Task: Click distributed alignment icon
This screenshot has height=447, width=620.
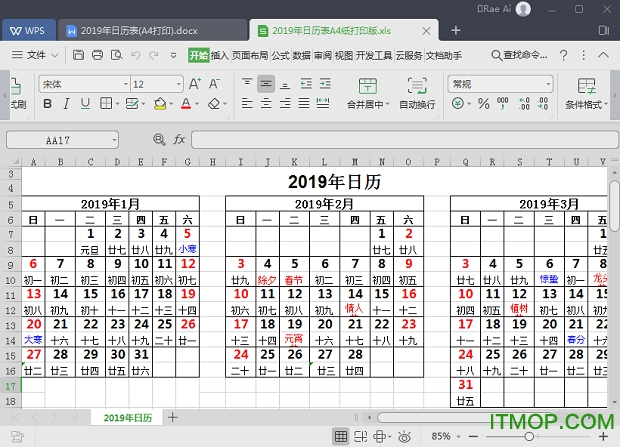Action: (x=323, y=104)
